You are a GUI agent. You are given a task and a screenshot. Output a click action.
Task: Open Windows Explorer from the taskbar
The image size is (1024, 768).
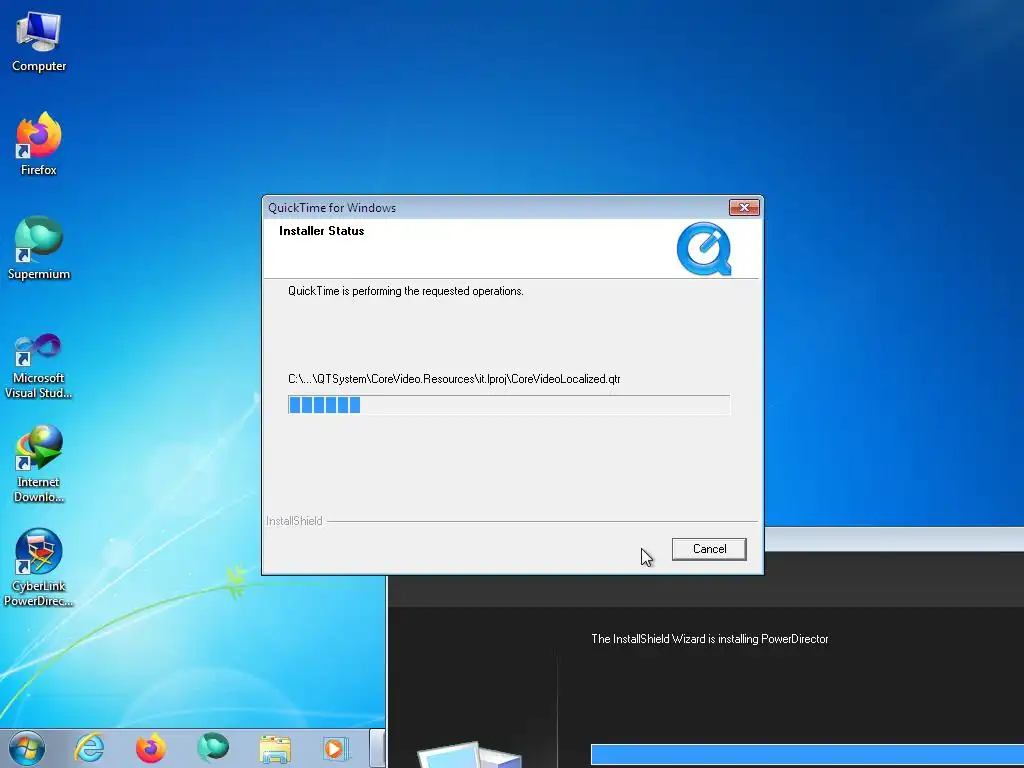click(275, 748)
